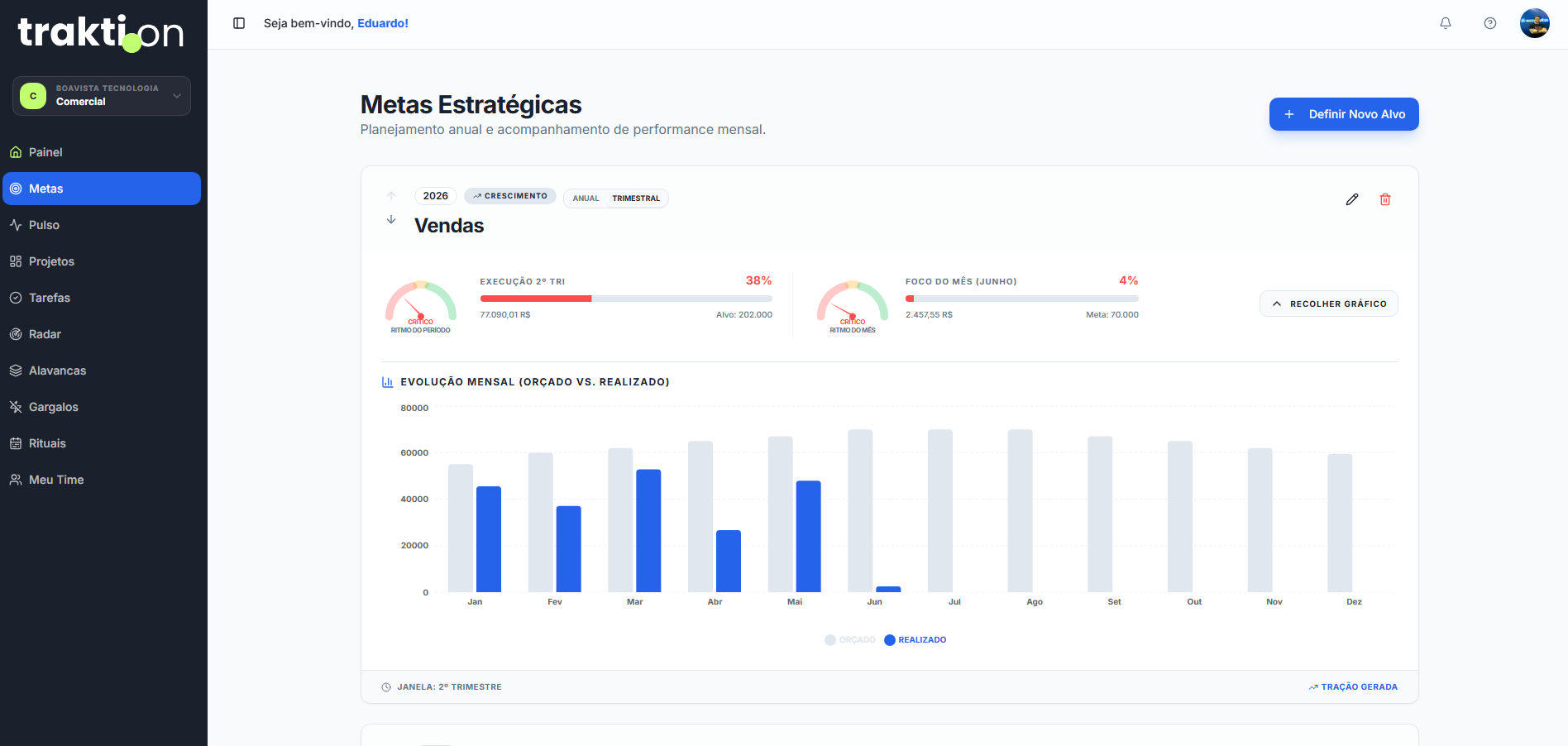The width and height of the screenshot is (1568, 746).
Task: Click the Tarefas check circle icon
Action: [16, 298]
